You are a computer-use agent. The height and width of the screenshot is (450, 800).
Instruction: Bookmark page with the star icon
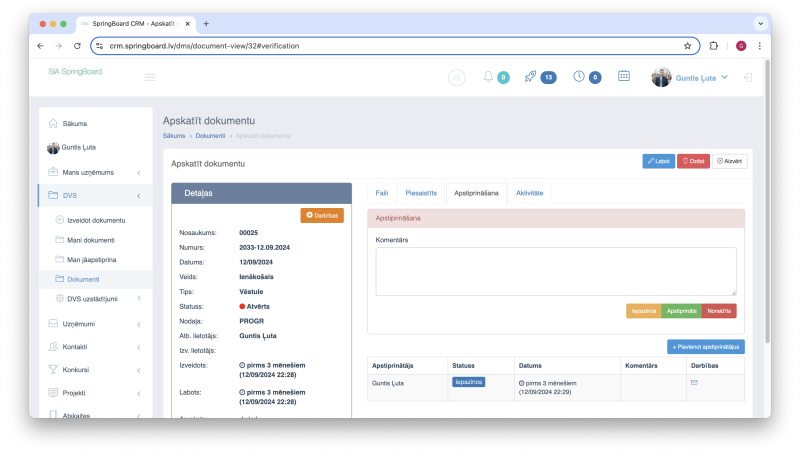pos(687,46)
